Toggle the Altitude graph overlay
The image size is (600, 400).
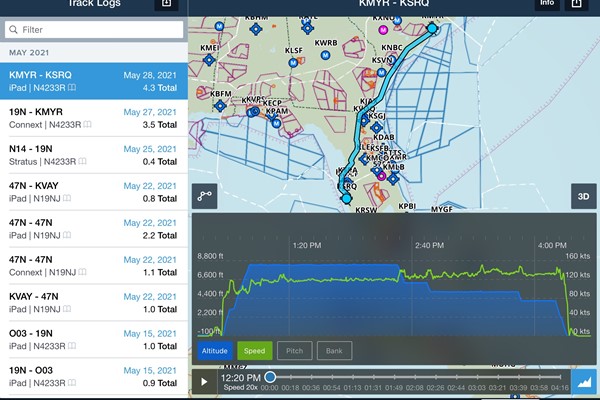(x=215, y=351)
